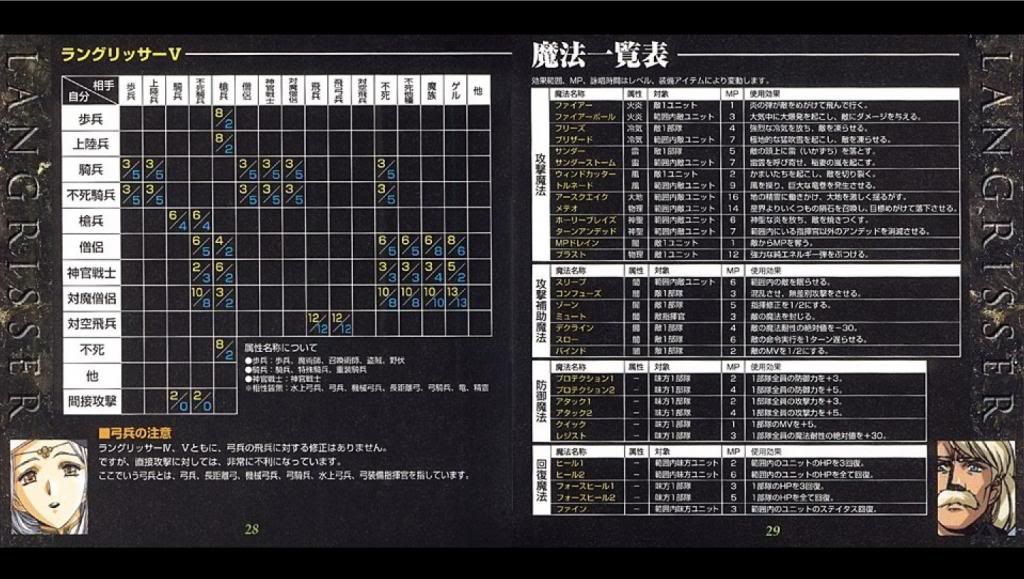Viewport: 1024px width, 579px height.
Task: Click the '不死' row label
Action: 91,350
